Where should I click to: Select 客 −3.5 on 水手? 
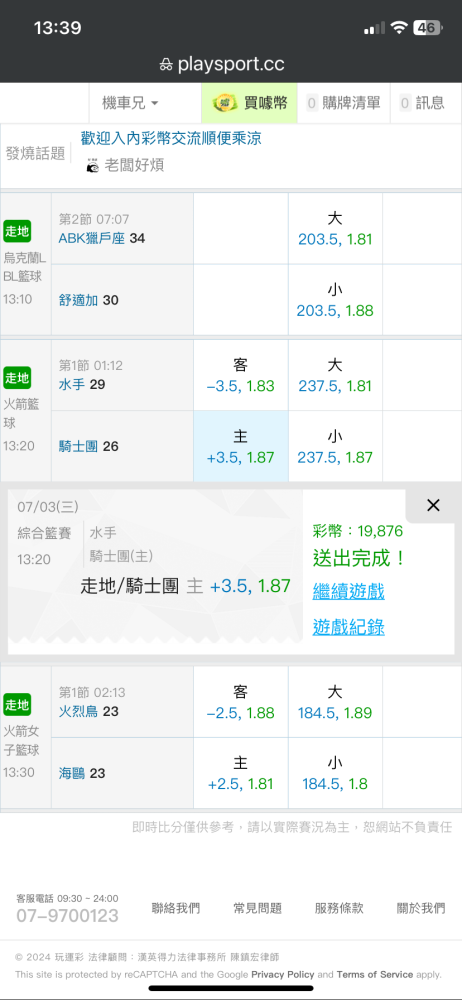pos(241,376)
